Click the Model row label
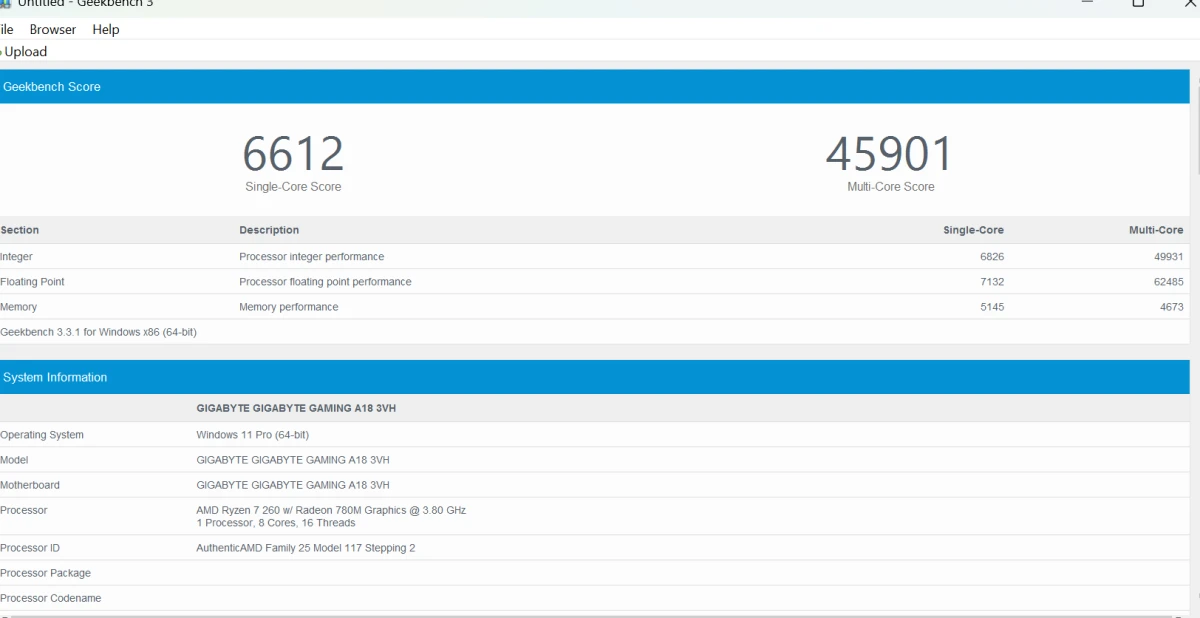Screen dimensions: 1200x618 tap(14, 460)
